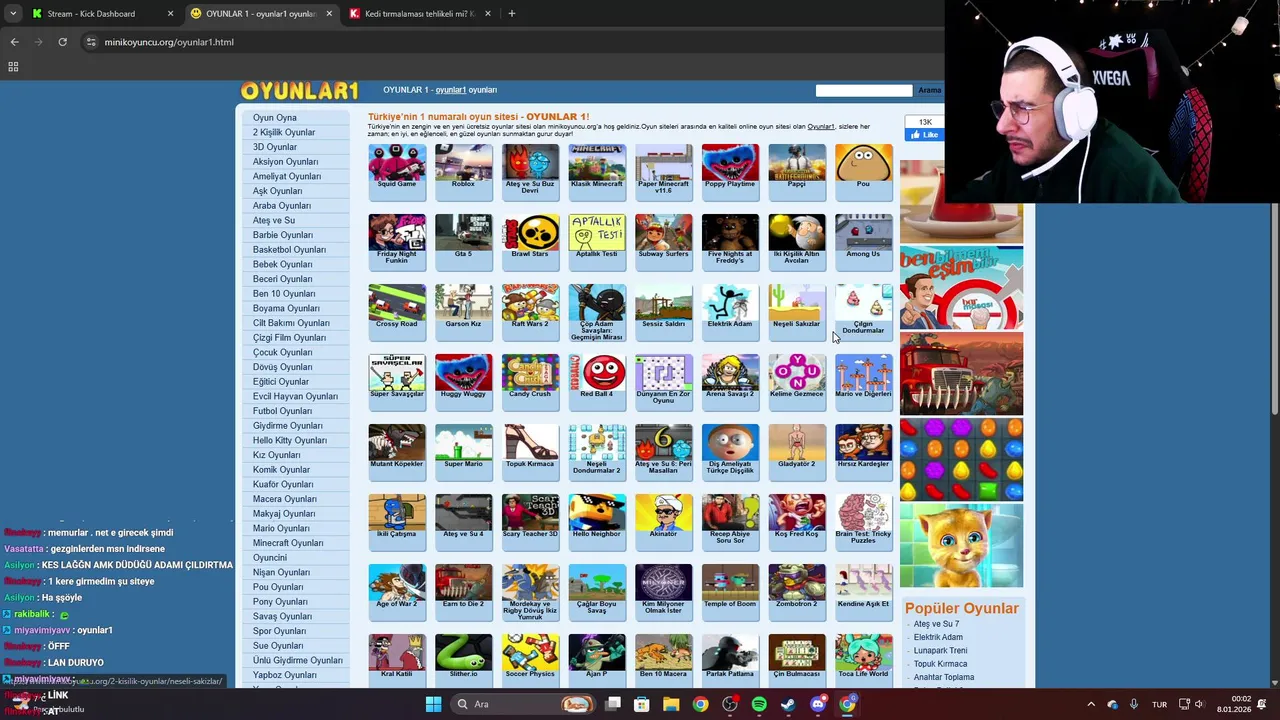1280x720 pixels.
Task: Open the Talking Ginger cat ad thumbnail
Action: [x=961, y=545]
